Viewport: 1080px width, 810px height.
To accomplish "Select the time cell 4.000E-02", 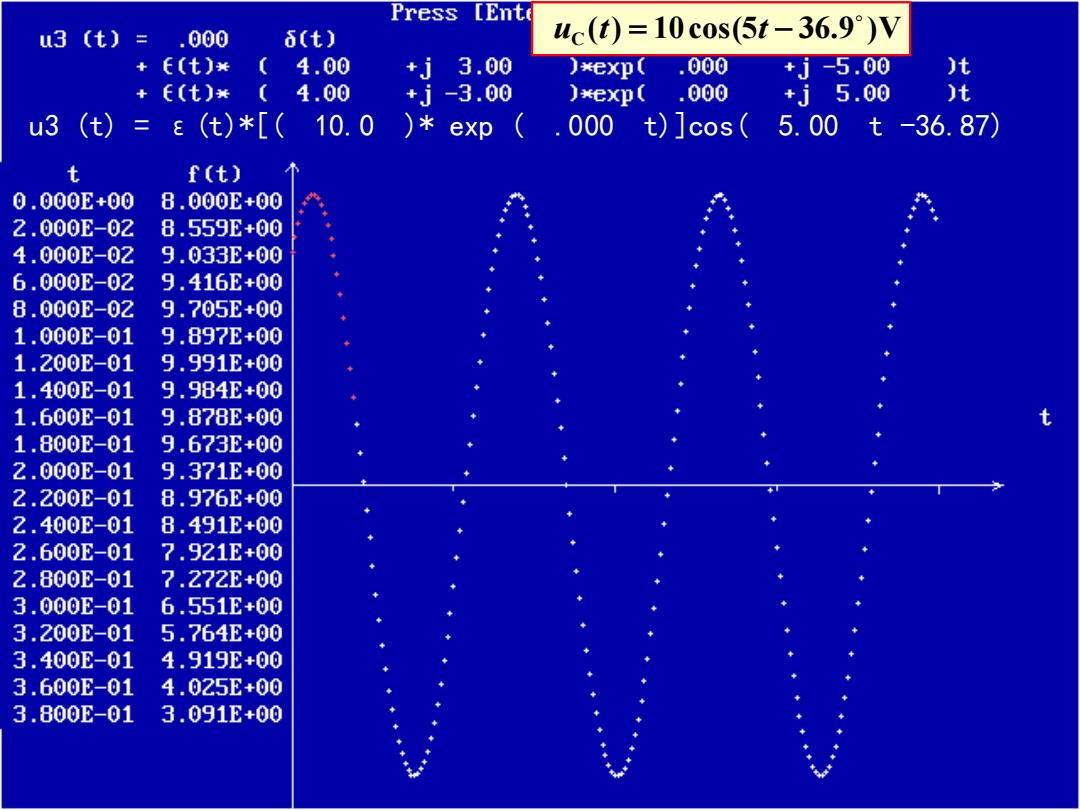I will [x=74, y=256].
